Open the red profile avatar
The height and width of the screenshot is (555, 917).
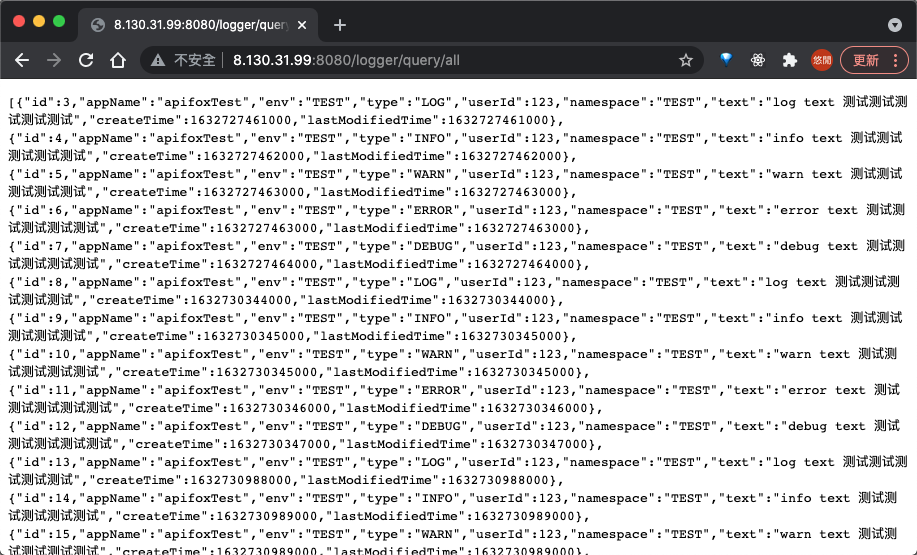[822, 60]
